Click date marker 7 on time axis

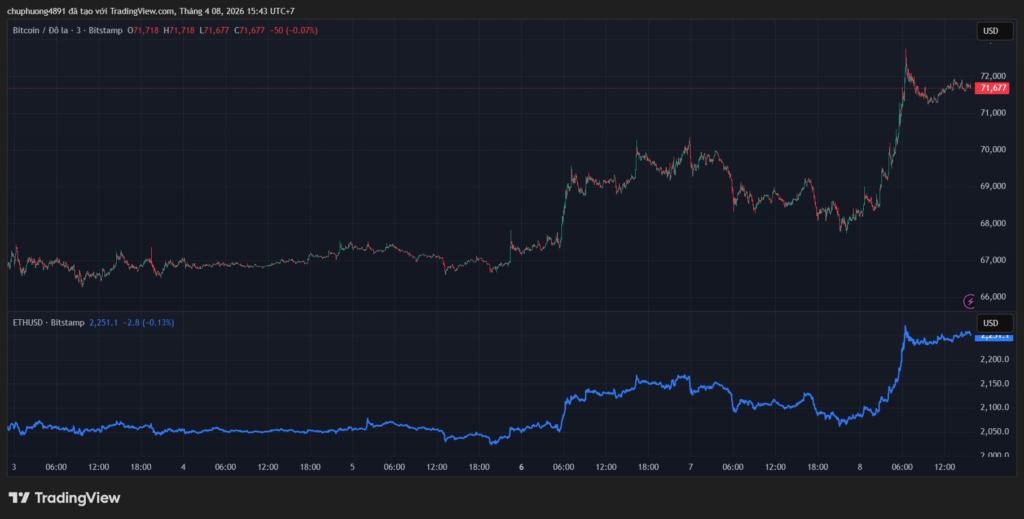(x=690, y=467)
